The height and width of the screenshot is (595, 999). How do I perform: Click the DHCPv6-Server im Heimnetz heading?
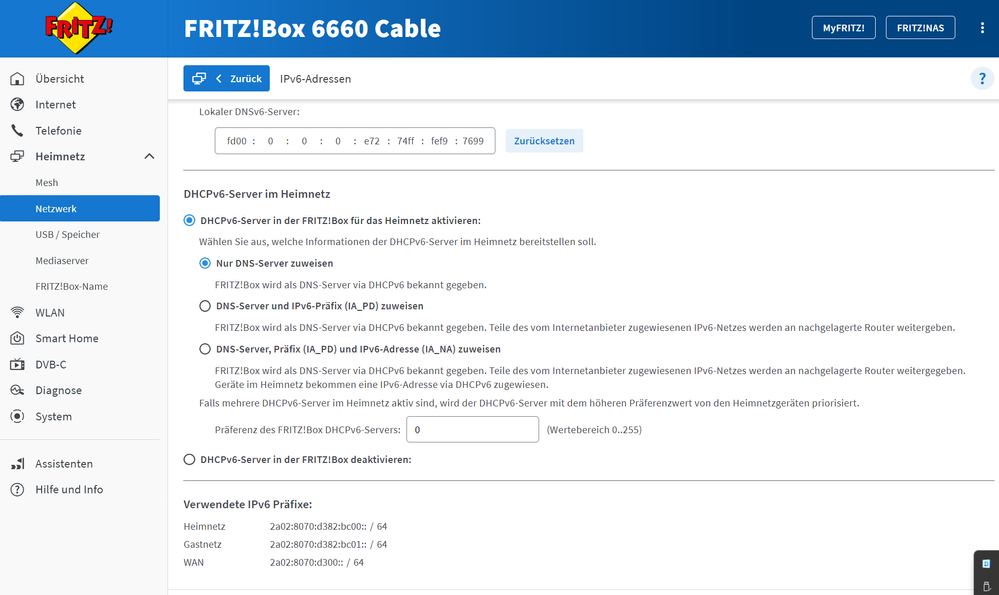pos(257,194)
